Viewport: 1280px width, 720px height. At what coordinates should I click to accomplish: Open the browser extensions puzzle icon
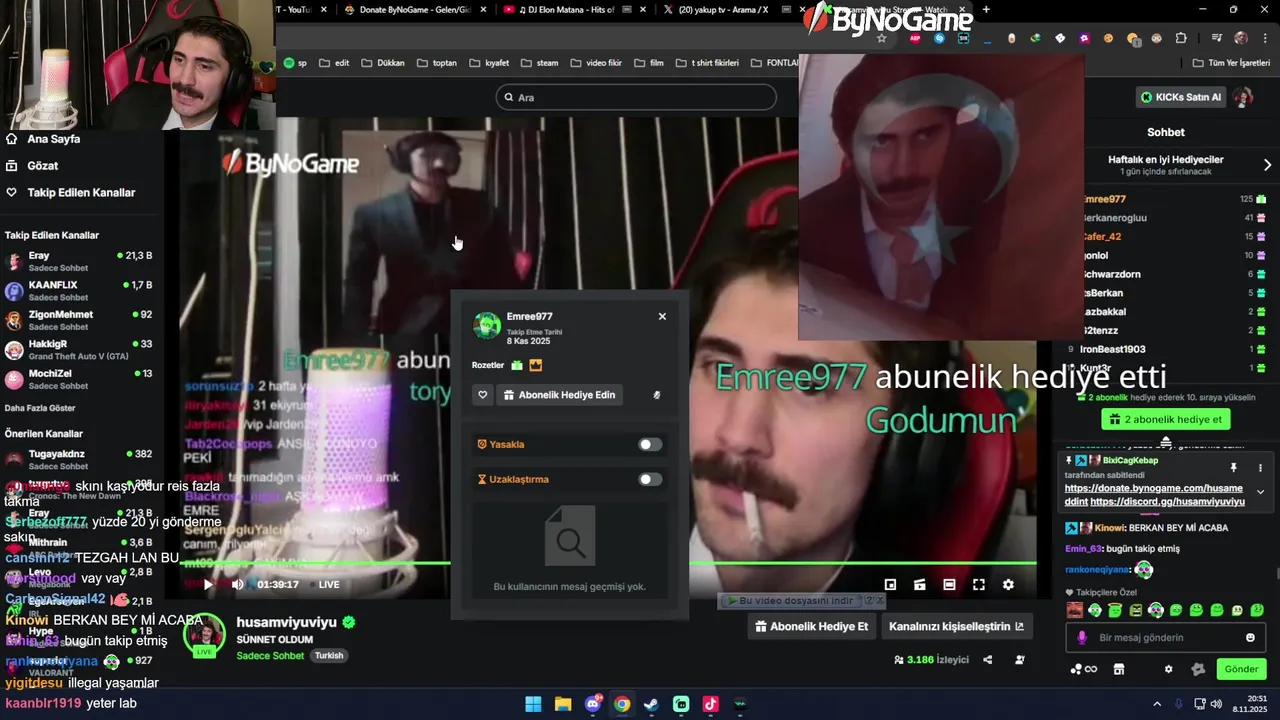click(1181, 38)
